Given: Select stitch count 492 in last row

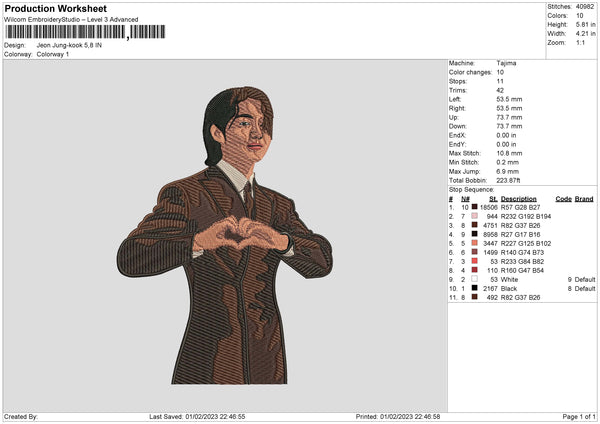Looking at the screenshot, I should 492,297.
